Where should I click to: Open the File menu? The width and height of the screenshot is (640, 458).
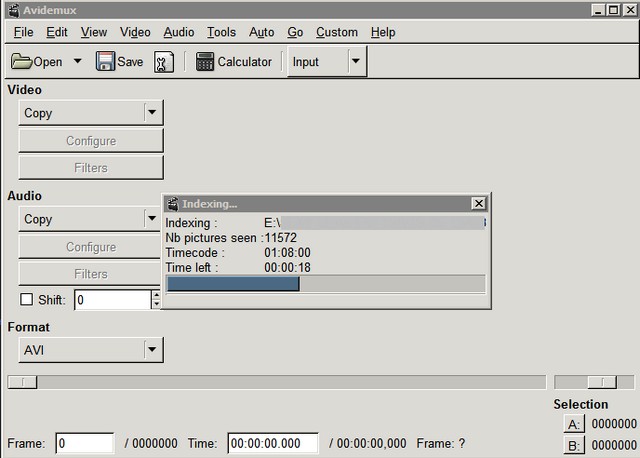[23, 32]
